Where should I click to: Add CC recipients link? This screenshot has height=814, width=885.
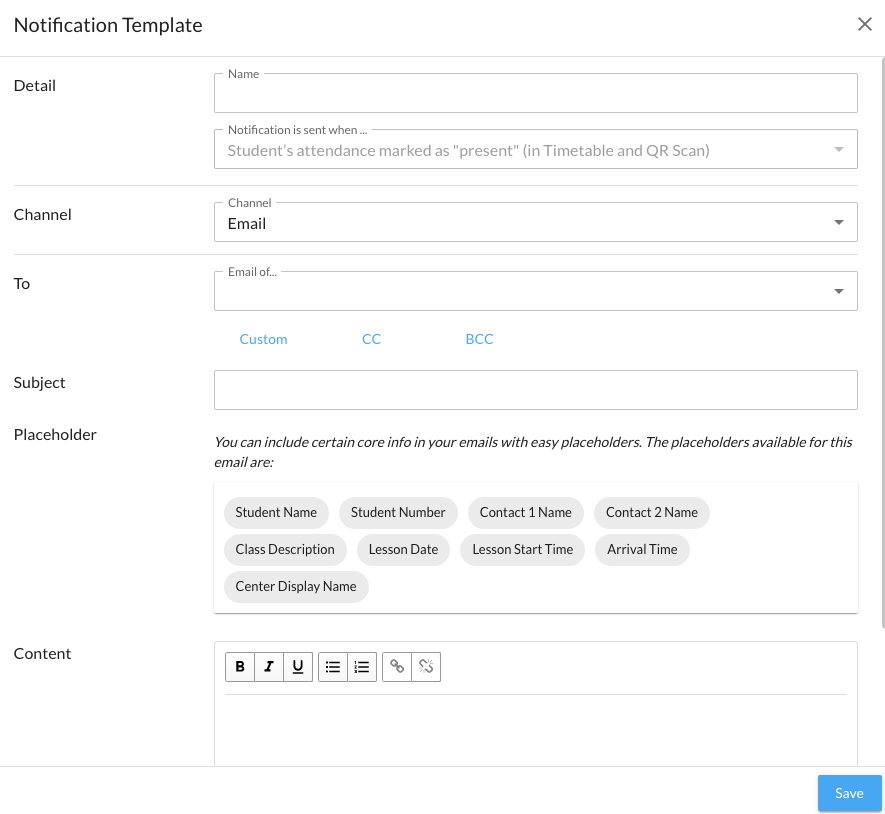[x=371, y=339]
